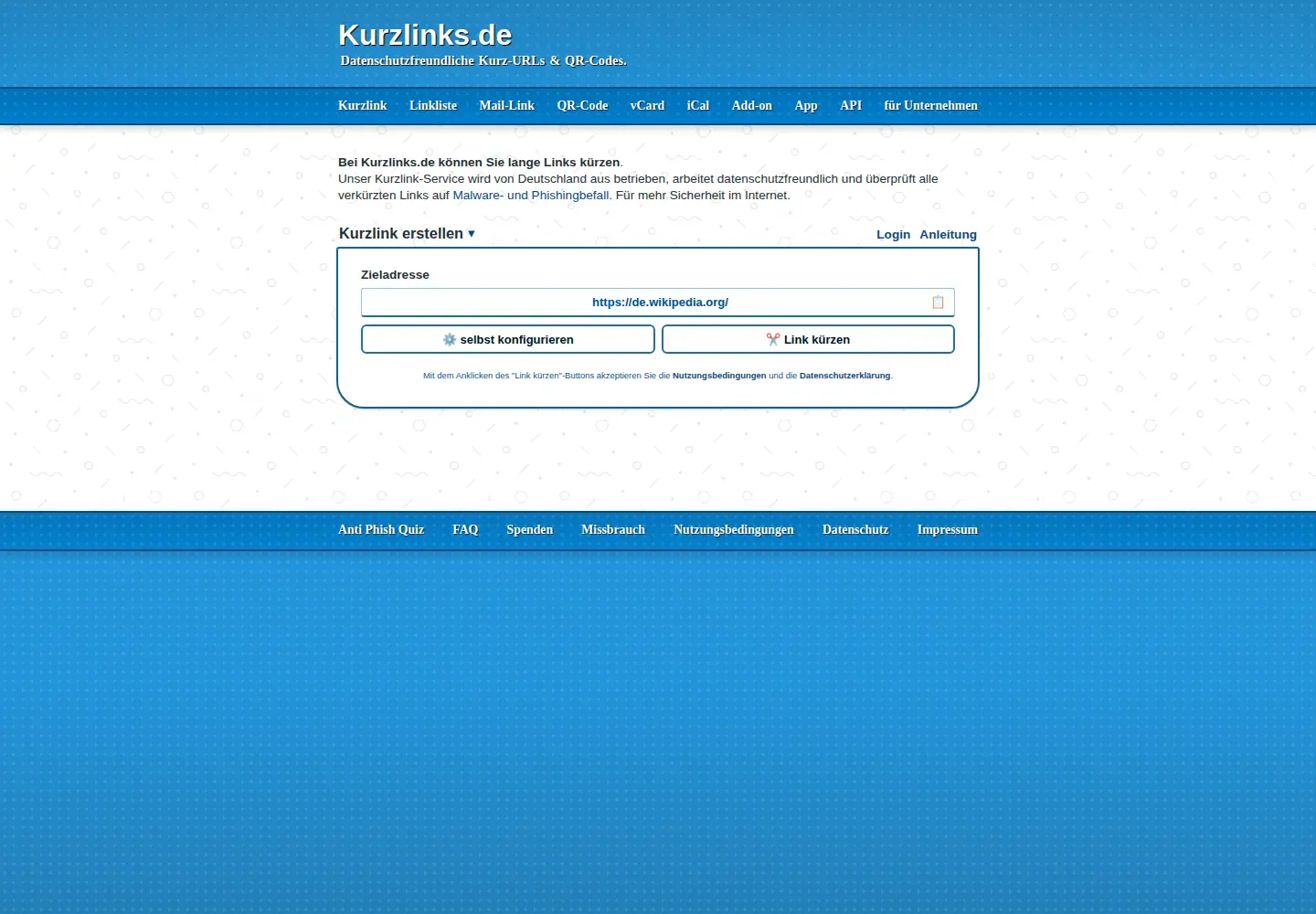Select vCard in the navigation bar
1316x914 pixels.
[647, 106]
